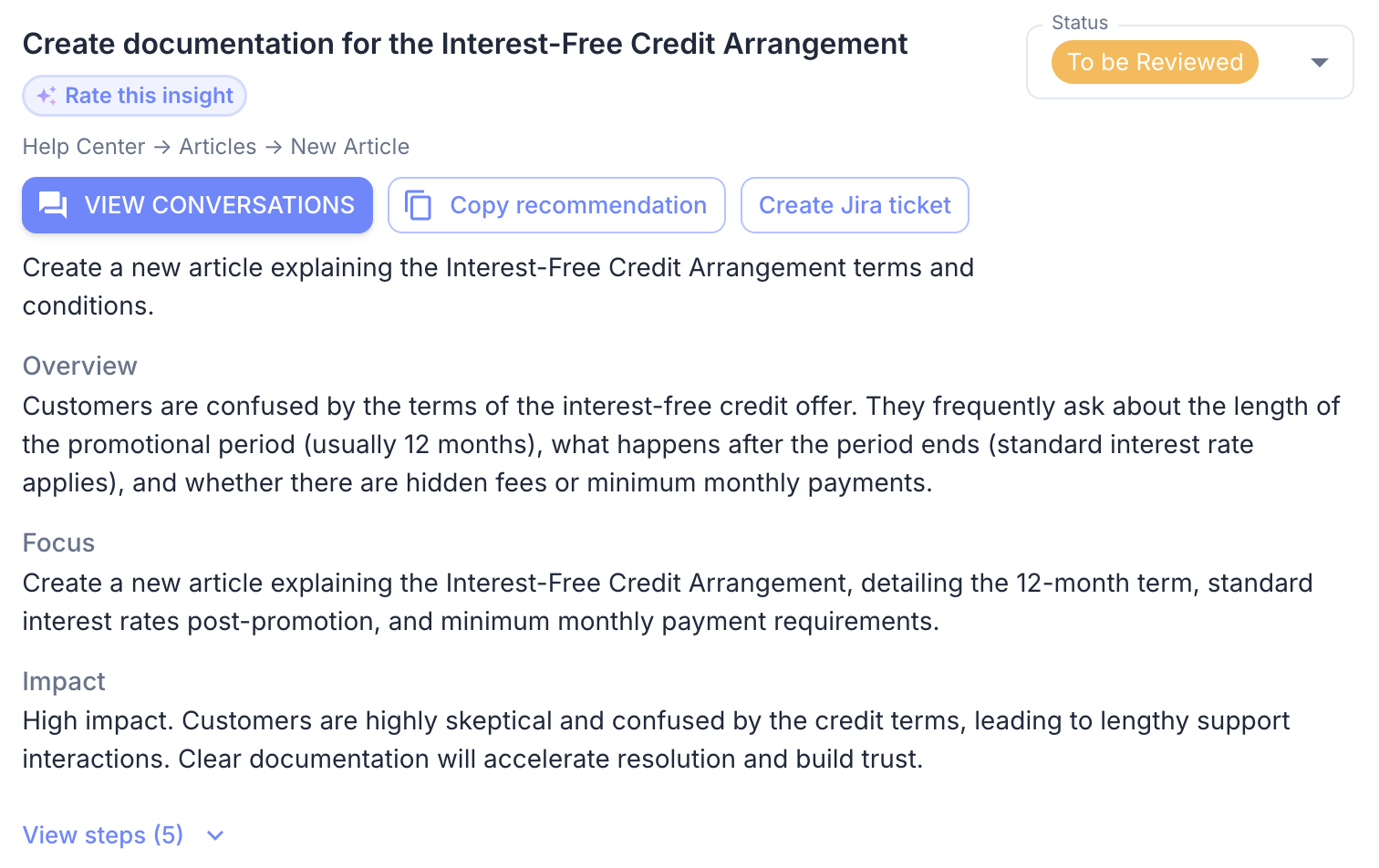Click arrow between Help Center and Articles
Screen dimensions: 1379x868
point(162,147)
